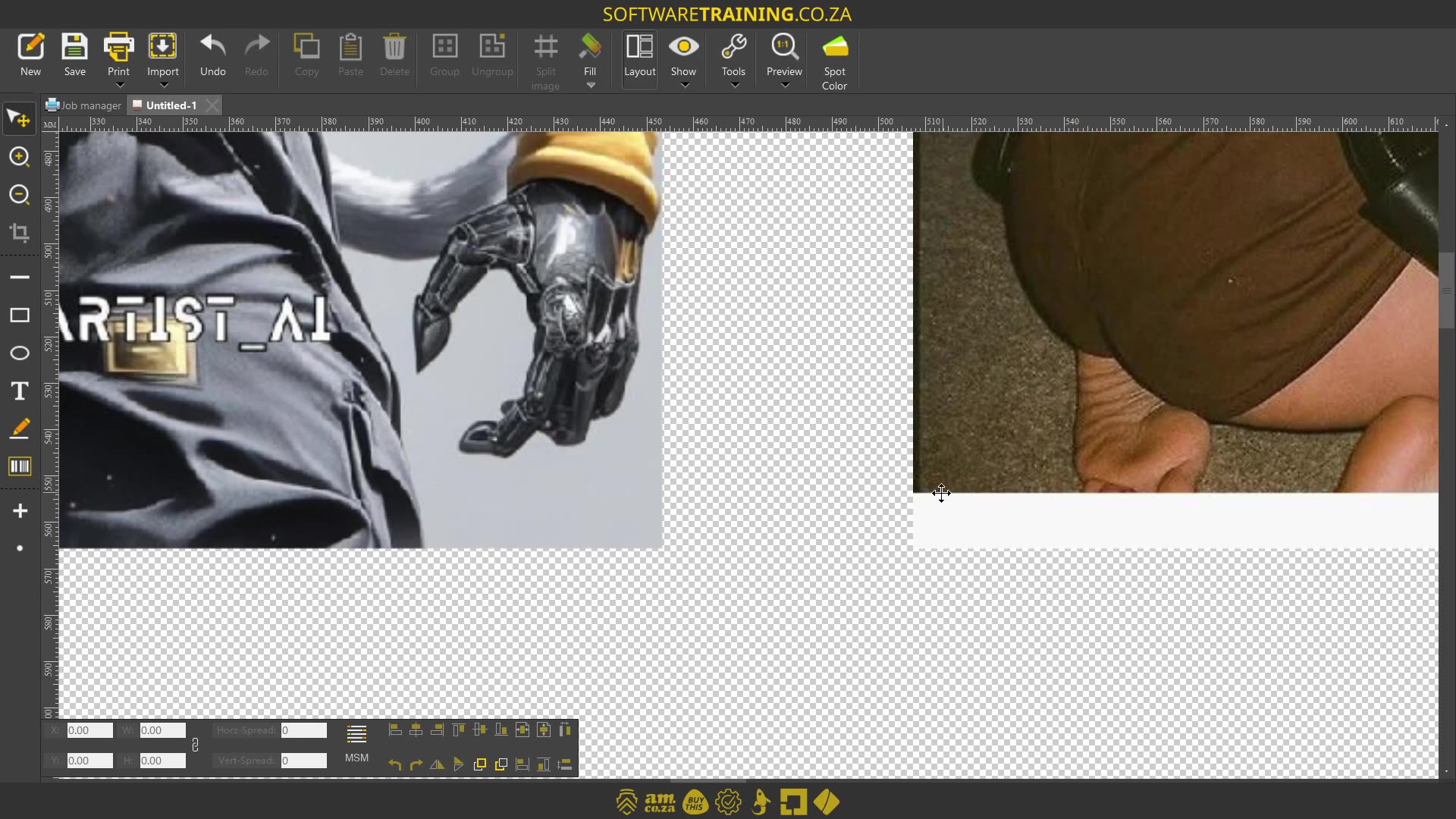Screen dimensions: 1456x819
Task: Click the Copy toolbar button
Action: point(306,55)
